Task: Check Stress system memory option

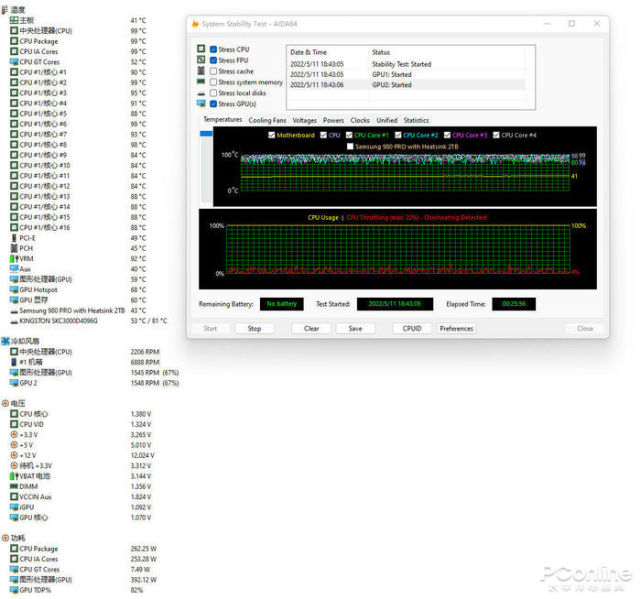Action: pyautogui.click(x=213, y=82)
